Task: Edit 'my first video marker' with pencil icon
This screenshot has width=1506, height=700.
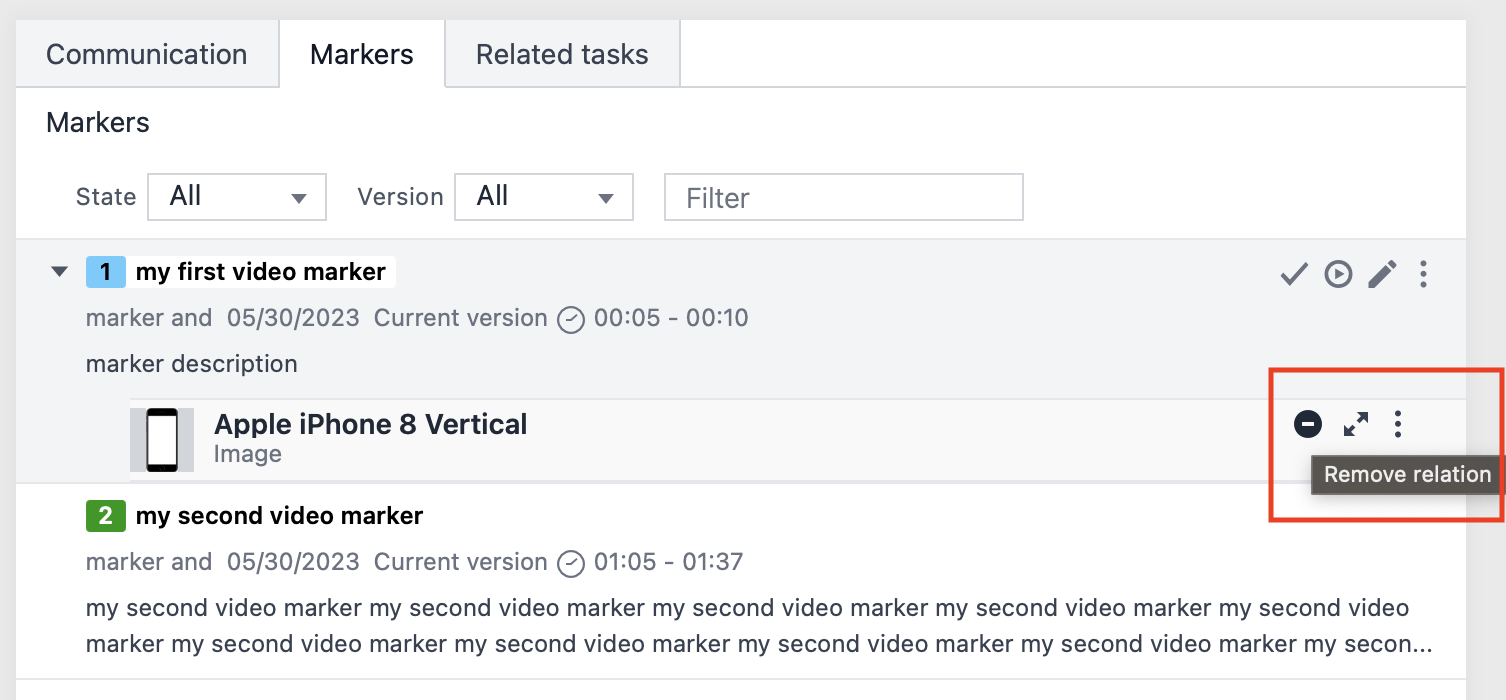Action: [1383, 273]
